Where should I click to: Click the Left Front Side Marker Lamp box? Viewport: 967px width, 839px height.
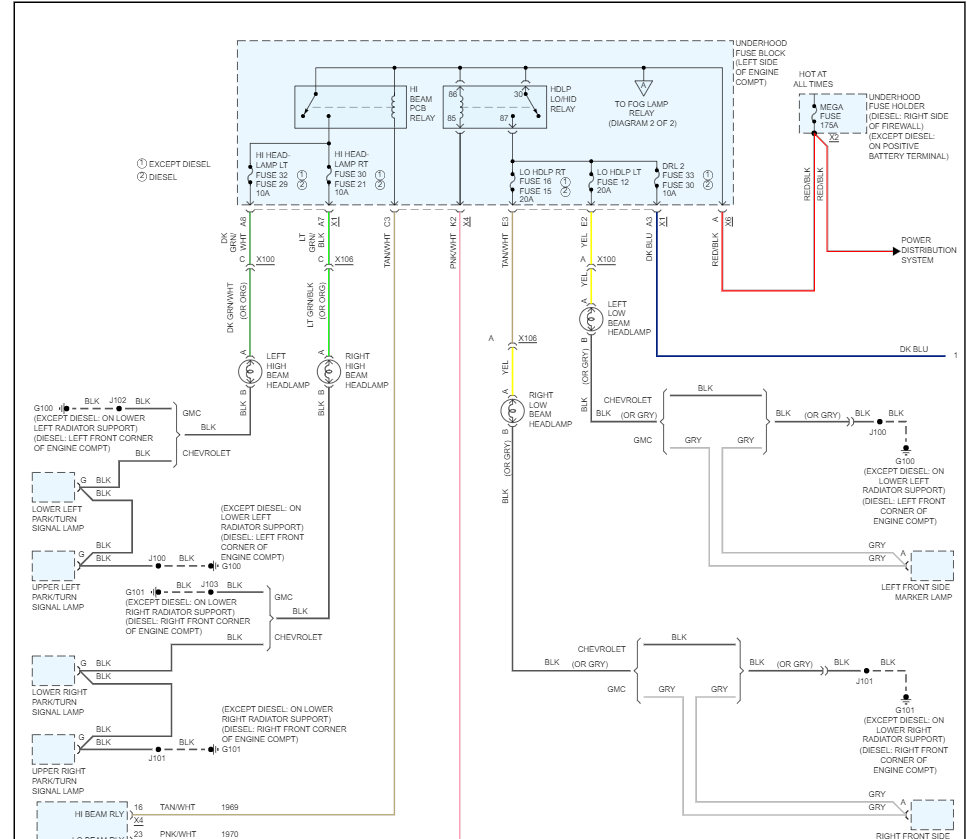pyautogui.click(x=932, y=565)
